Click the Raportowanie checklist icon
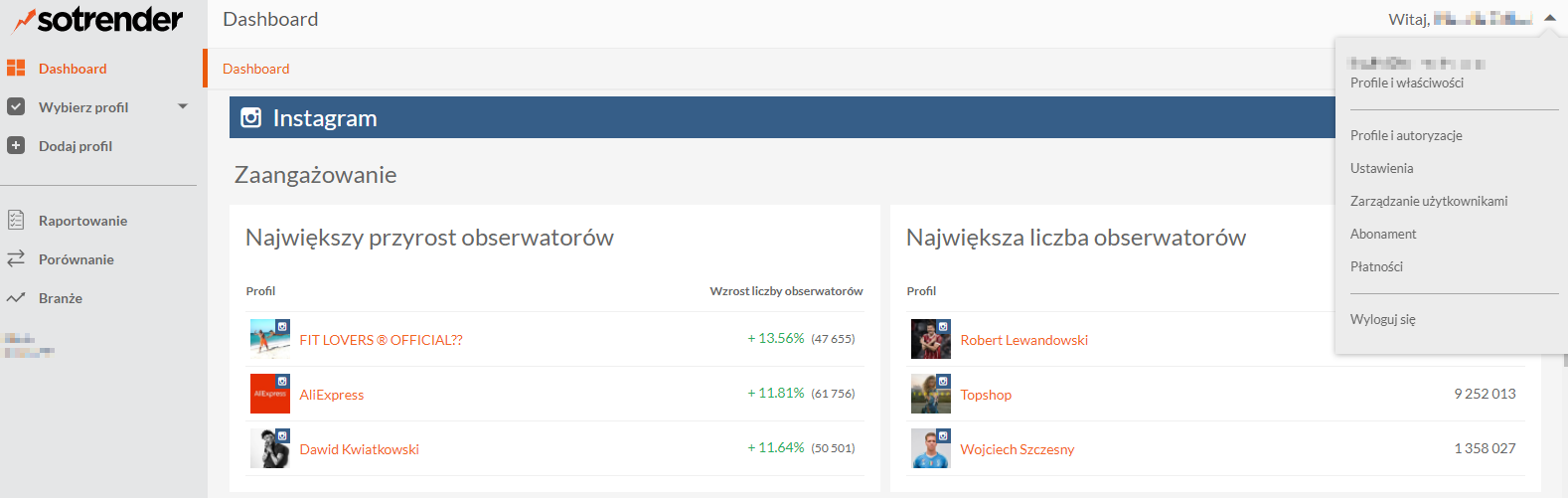Image resolution: width=1568 pixels, height=498 pixels. (16, 220)
